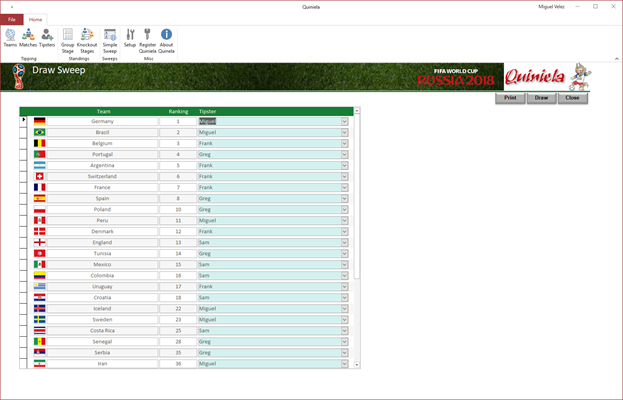This screenshot has width=623, height=400.
Task: Expand the Brazil tipster dropdown
Action: (x=344, y=132)
